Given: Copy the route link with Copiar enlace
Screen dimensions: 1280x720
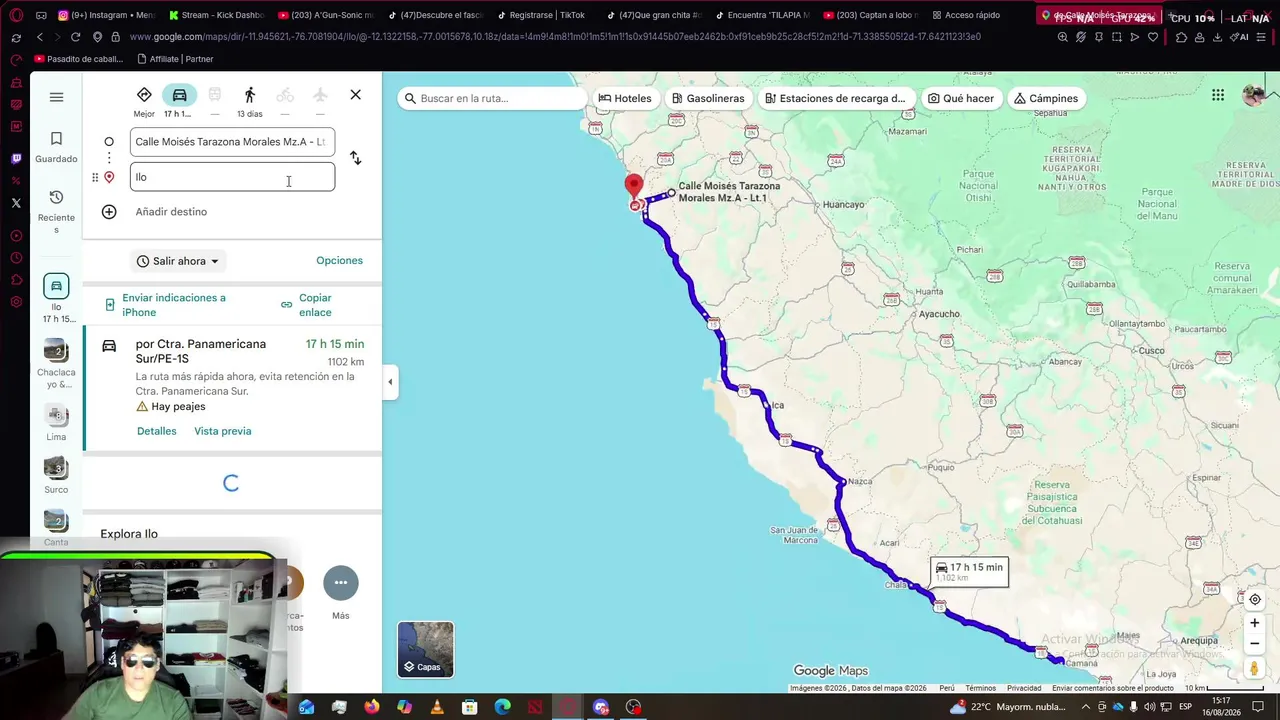Looking at the screenshot, I should (x=307, y=305).
